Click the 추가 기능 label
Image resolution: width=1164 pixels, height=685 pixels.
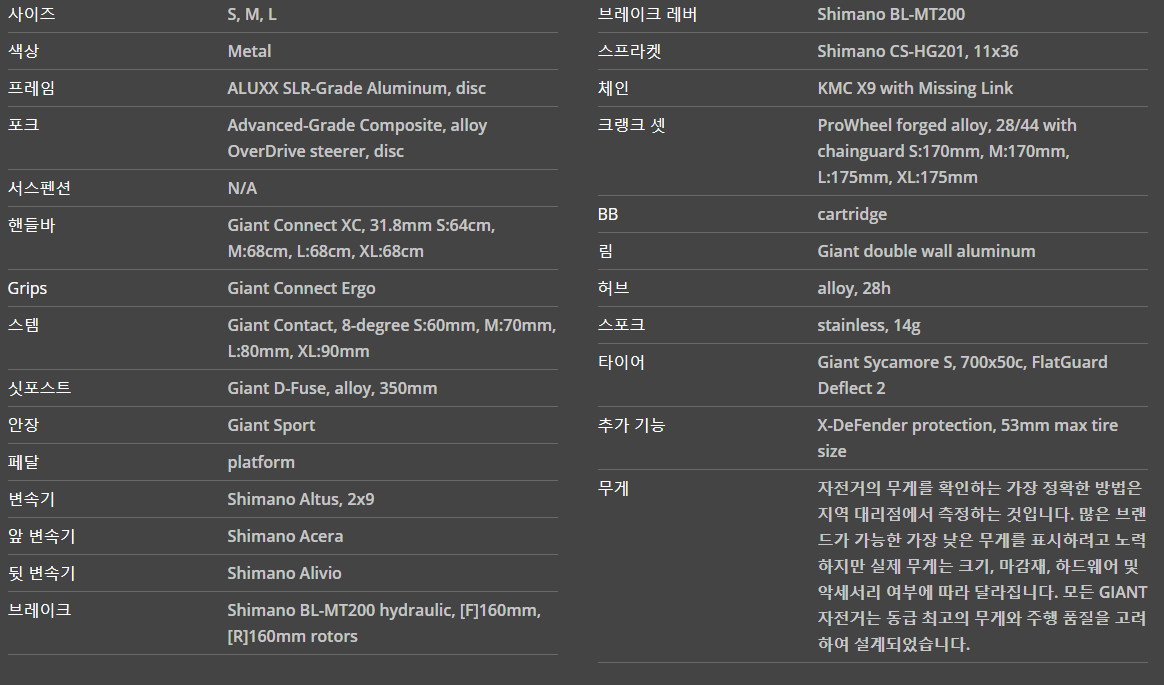(x=632, y=425)
